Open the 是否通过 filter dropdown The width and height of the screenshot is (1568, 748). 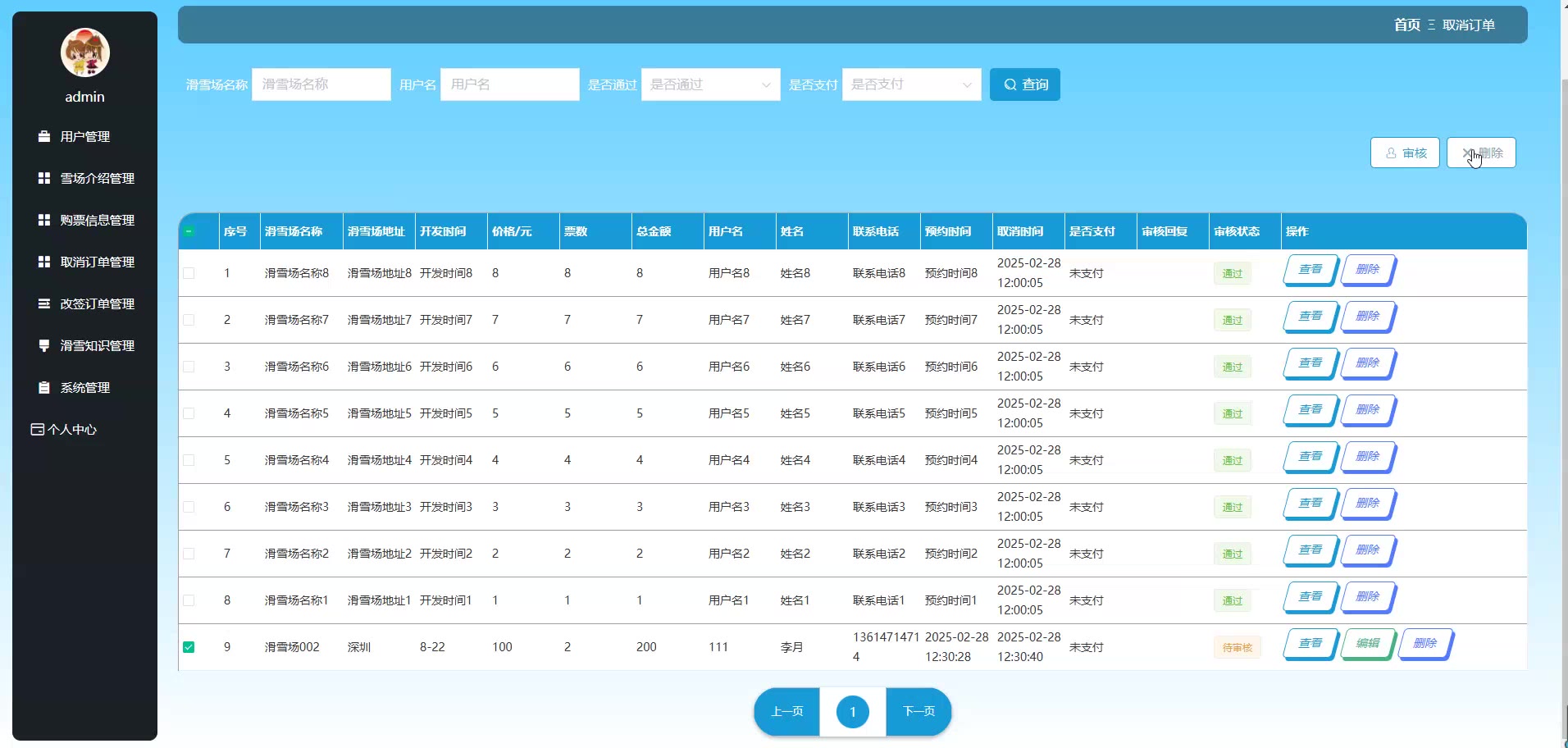710,84
